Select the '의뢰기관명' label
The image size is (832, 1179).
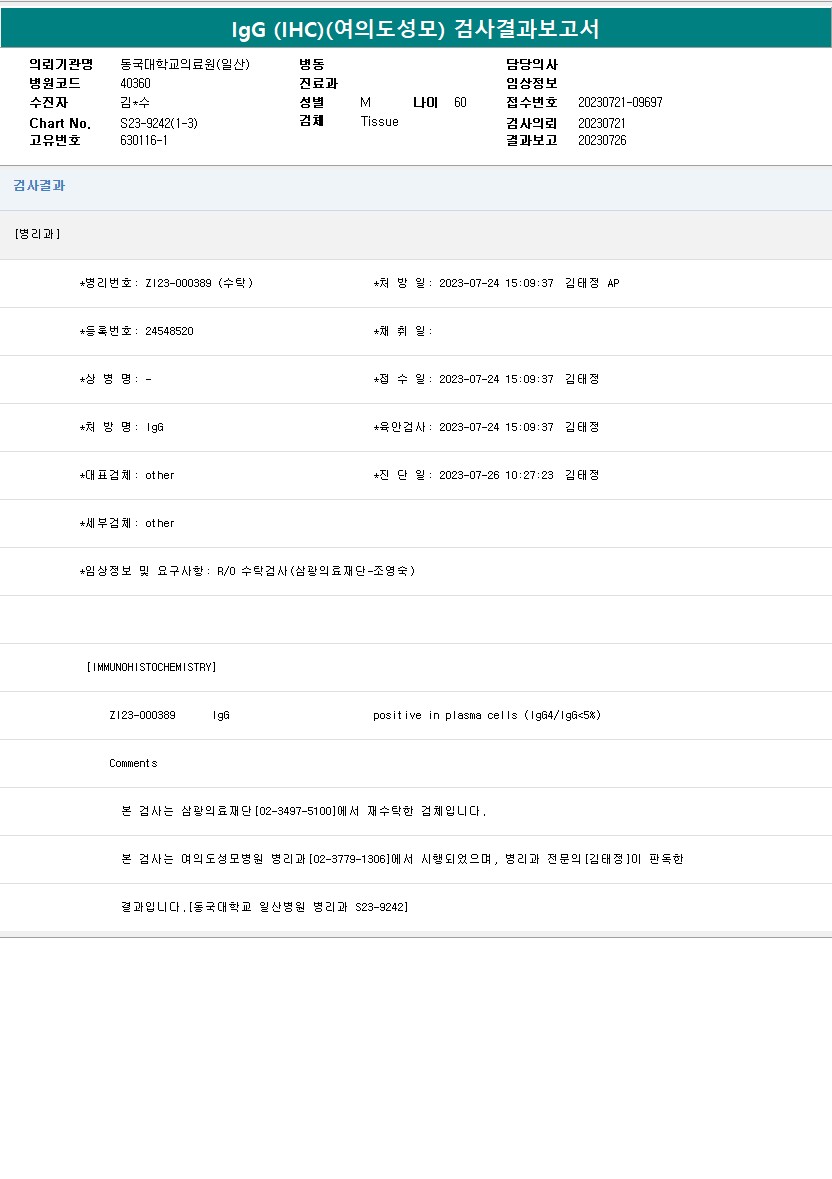point(61,65)
